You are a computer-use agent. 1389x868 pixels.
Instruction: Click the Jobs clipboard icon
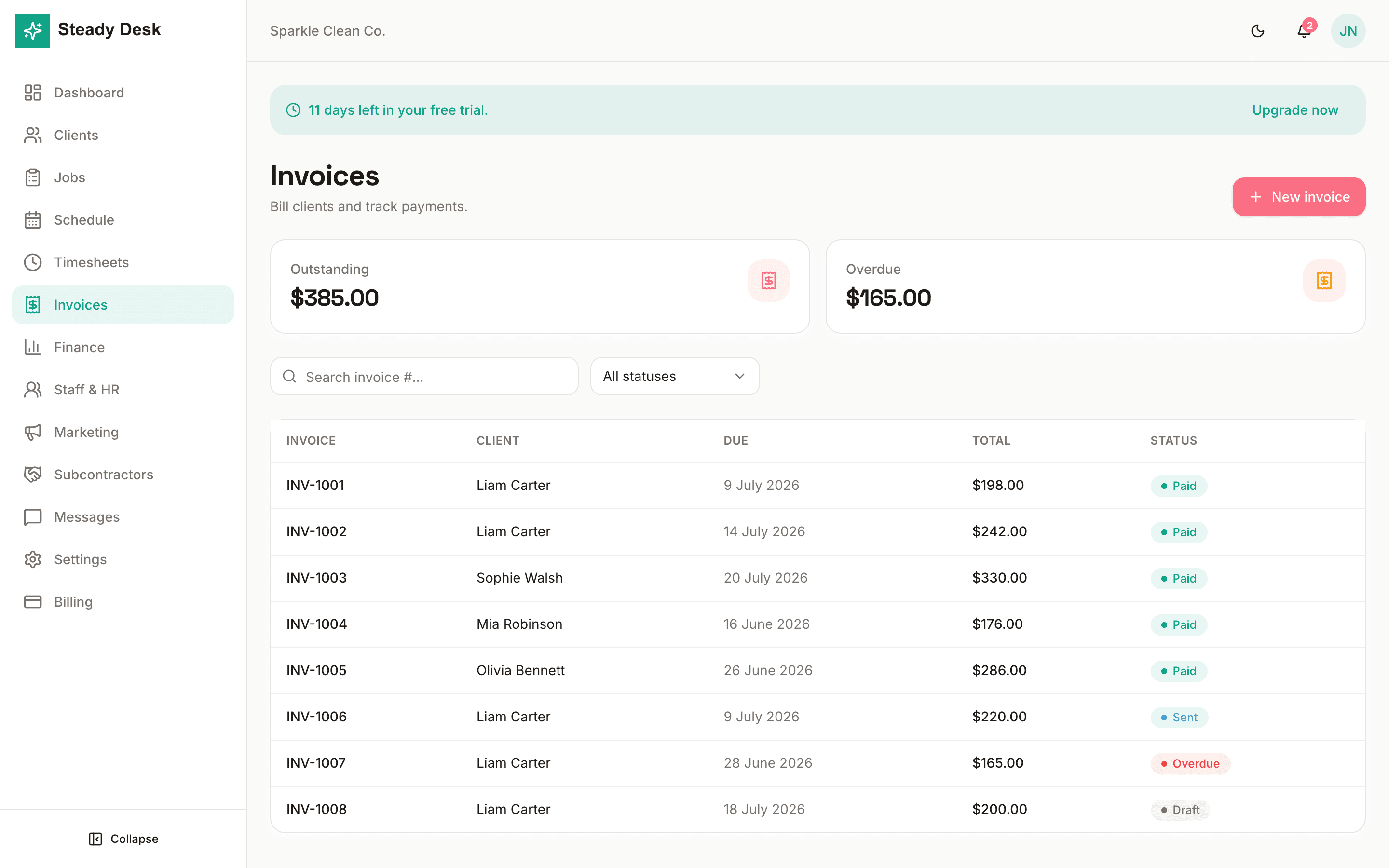click(x=33, y=177)
